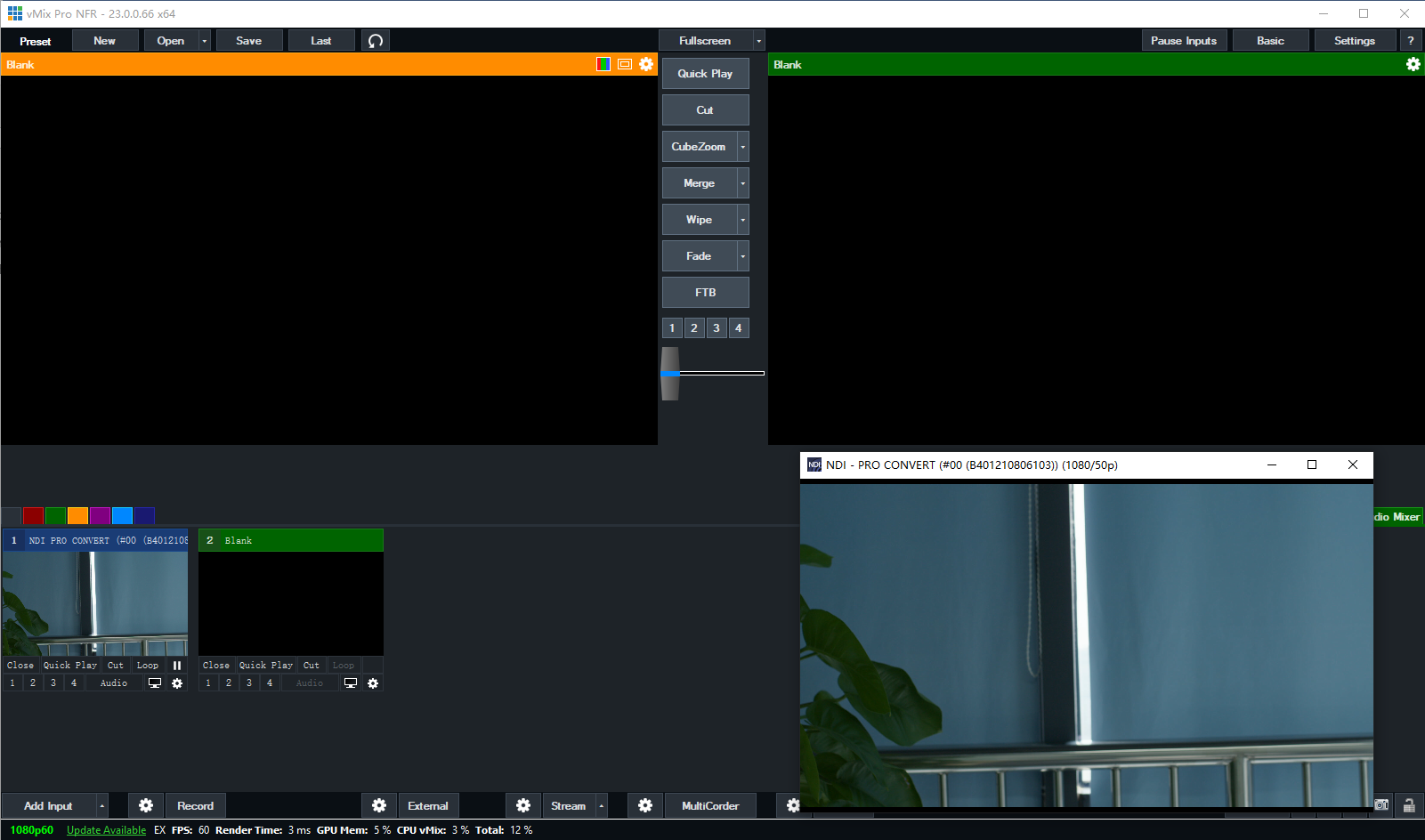Click monitor icon on NDI PRO CONVERT input
This screenshot has height=840, width=1425.
pyautogui.click(x=155, y=683)
